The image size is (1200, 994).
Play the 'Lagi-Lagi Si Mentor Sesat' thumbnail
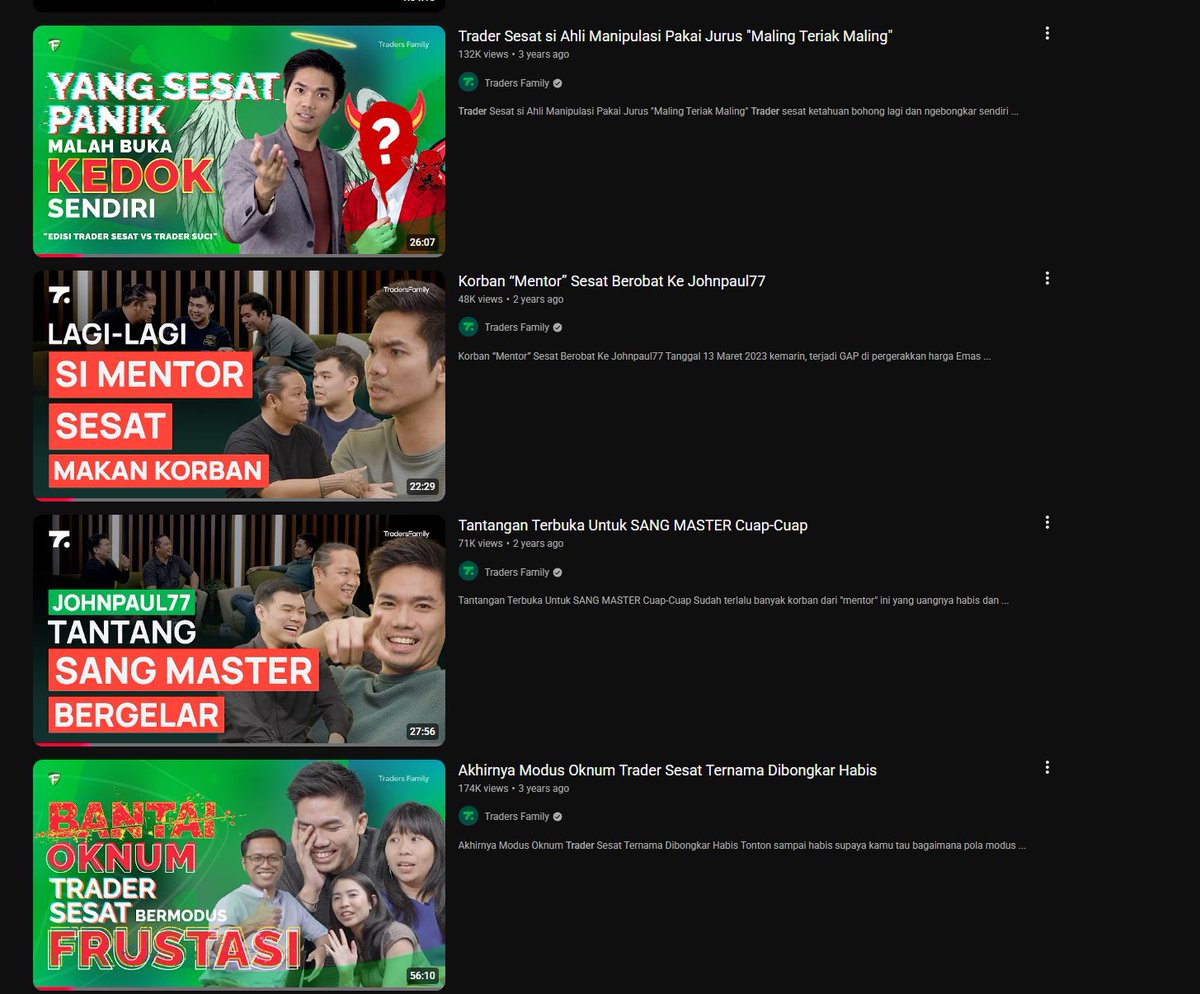(x=239, y=385)
